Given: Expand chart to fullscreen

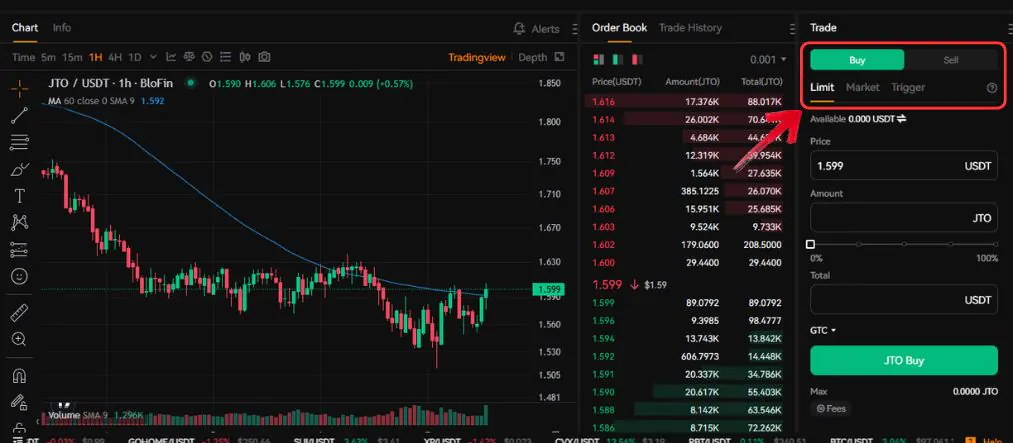Looking at the screenshot, I should [x=559, y=57].
